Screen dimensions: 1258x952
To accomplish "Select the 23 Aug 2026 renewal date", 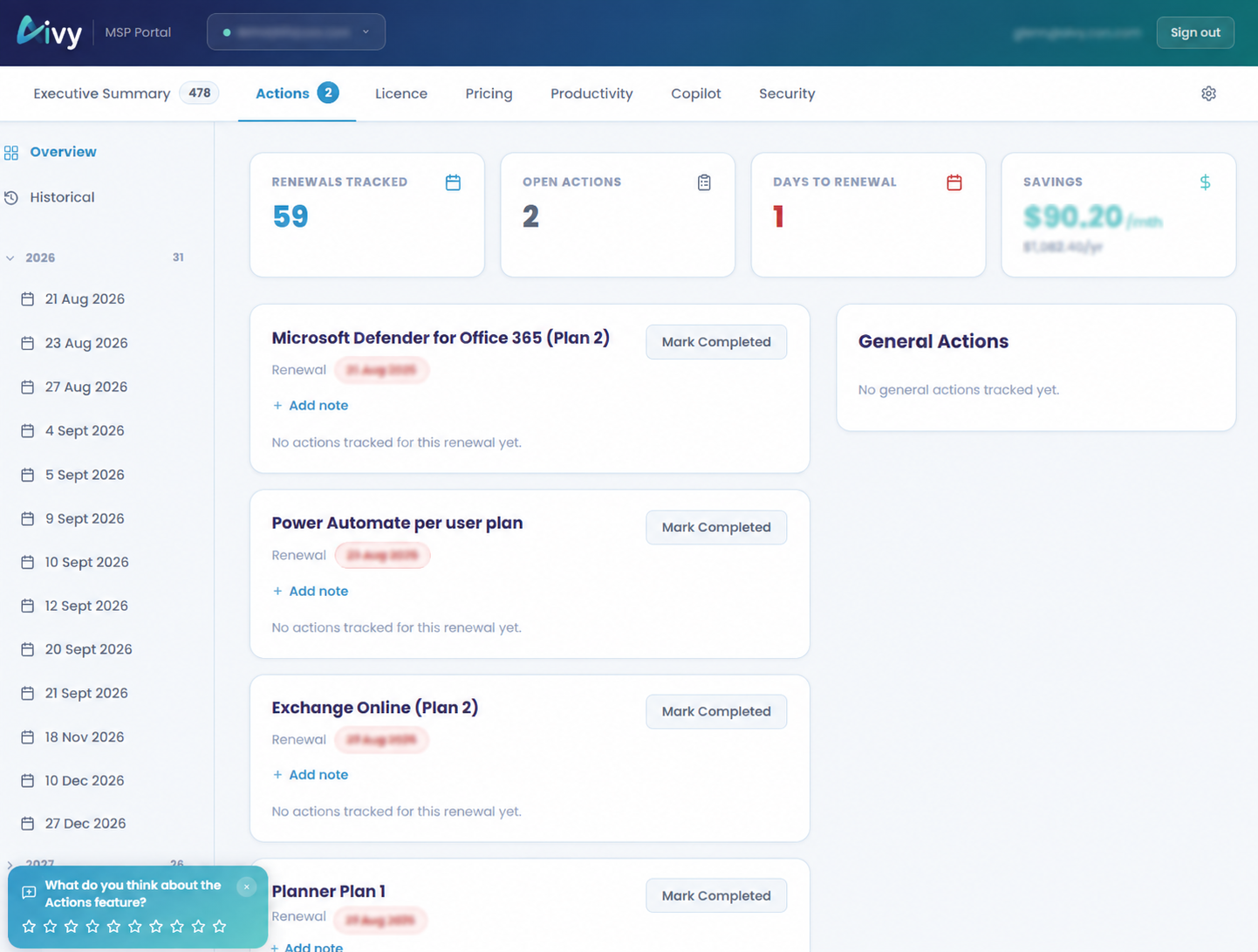I will (86, 343).
